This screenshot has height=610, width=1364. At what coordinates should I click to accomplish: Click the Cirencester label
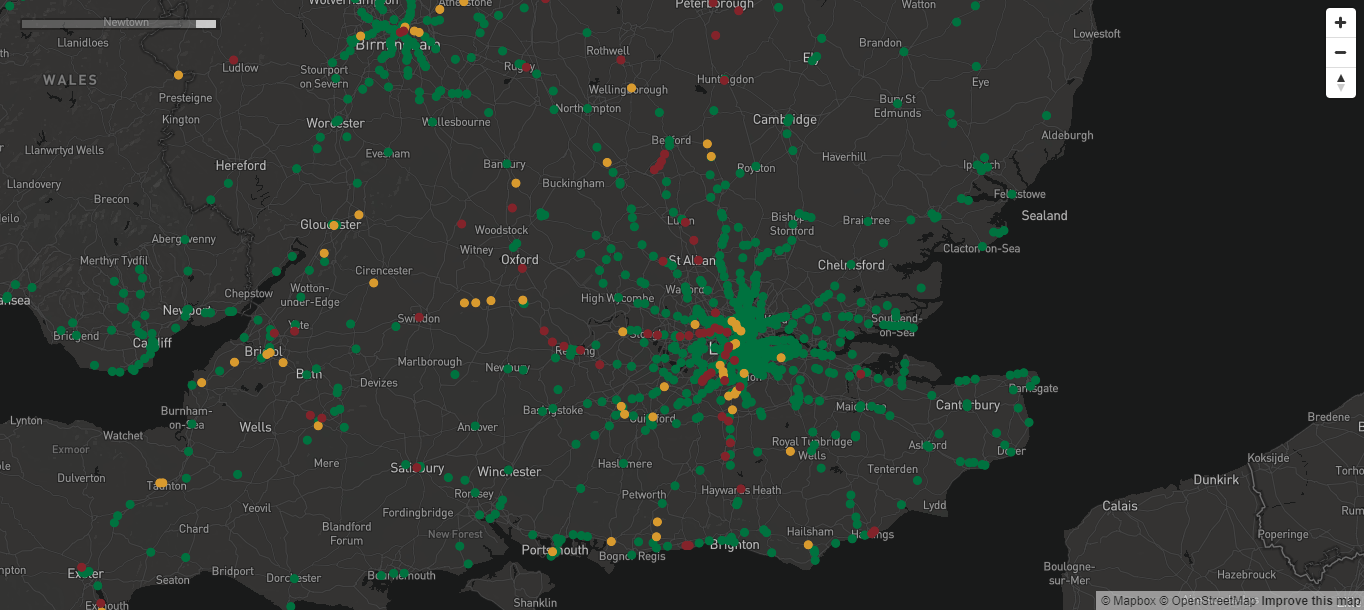click(384, 270)
